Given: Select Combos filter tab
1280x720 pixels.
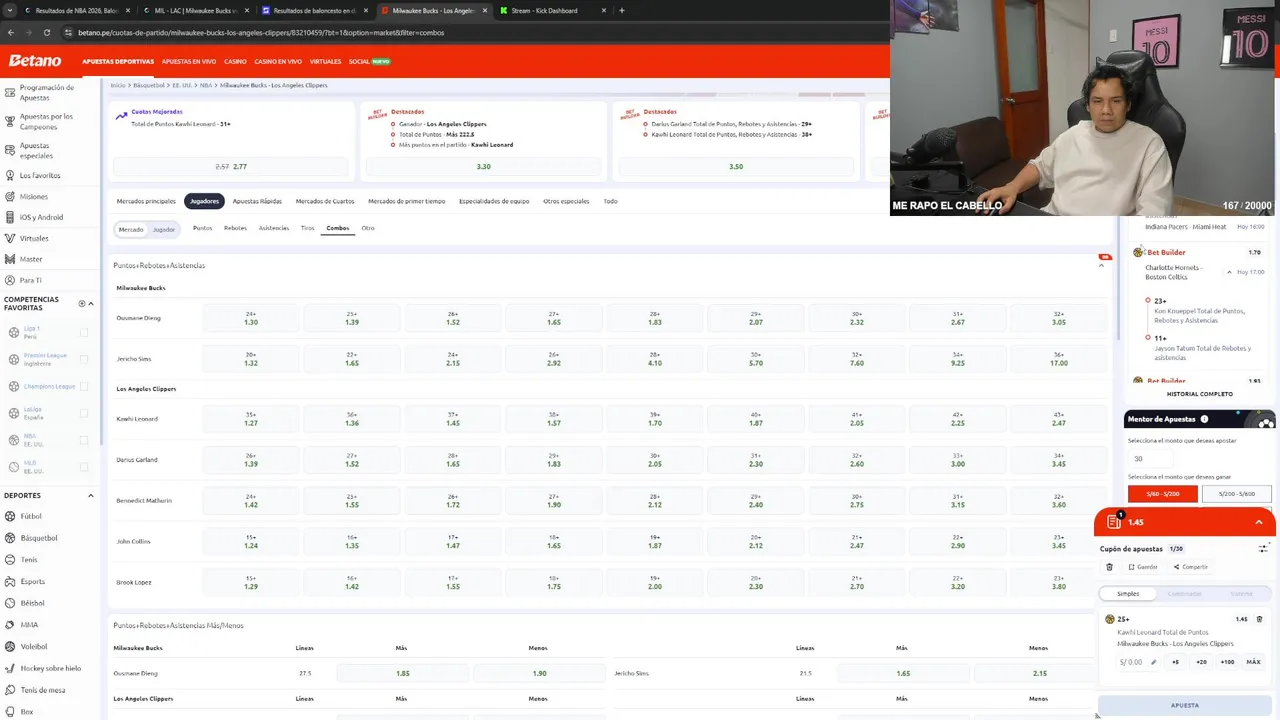Looking at the screenshot, I should (338, 228).
